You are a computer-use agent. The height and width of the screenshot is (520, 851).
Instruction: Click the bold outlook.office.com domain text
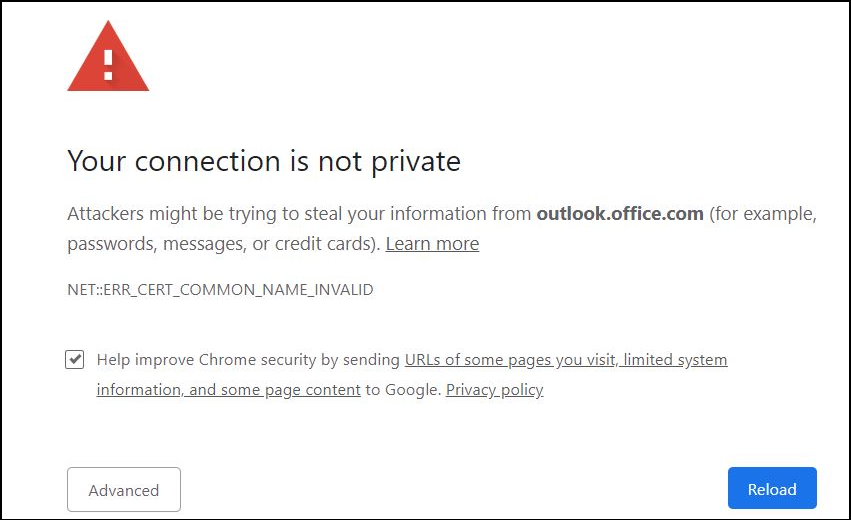[620, 214]
